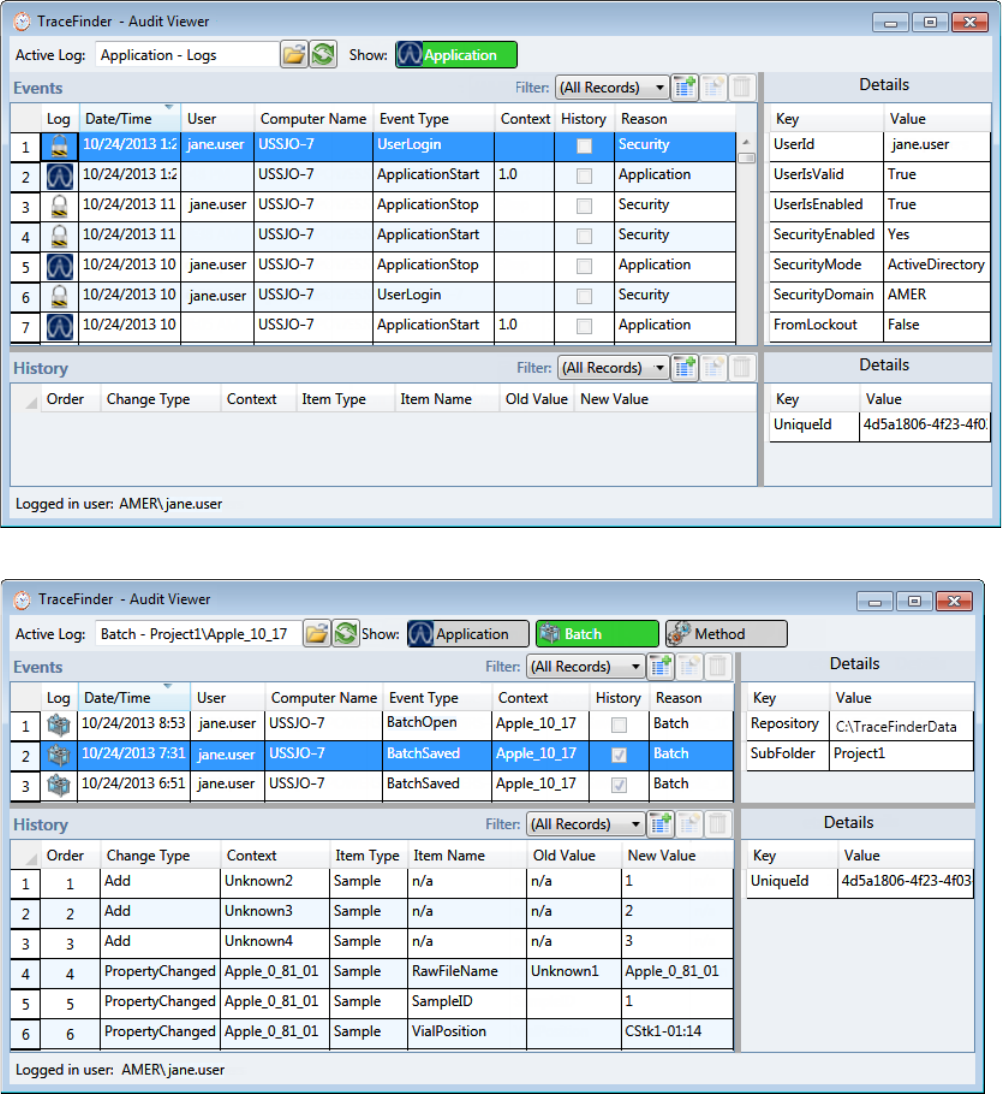The height and width of the screenshot is (1094, 1002).
Task: Open log folder icon in Batch Audit Viewer
Action: tap(316, 634)
